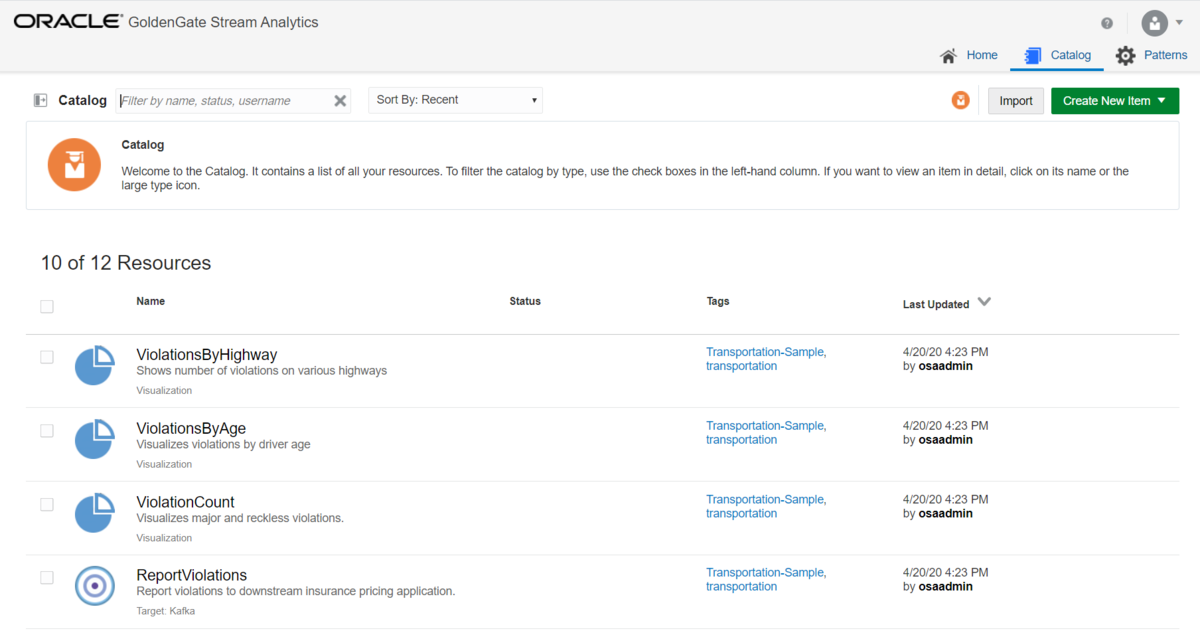The height and width of the screenshot is (631, 1200).
Task: Click the Oracle GoldenGate Stream Analytics logo
Action: (166, 22)
